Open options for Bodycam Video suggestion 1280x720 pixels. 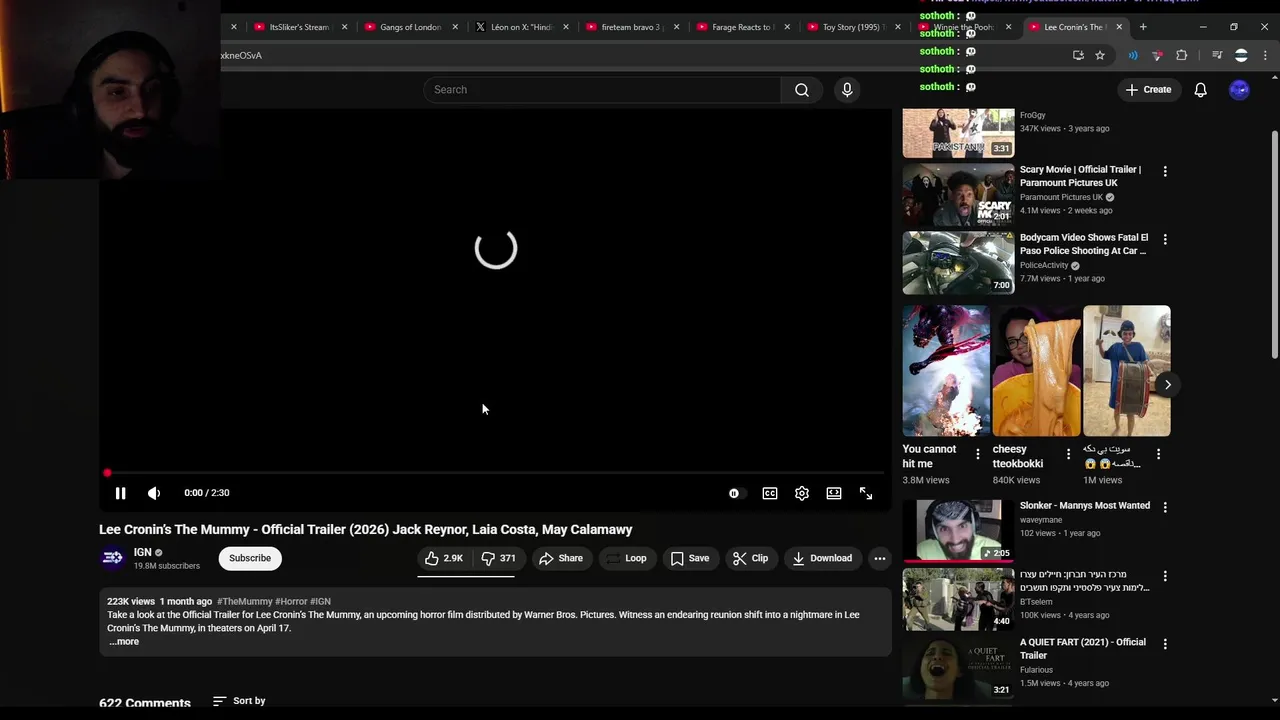[x=1165, y=240]
